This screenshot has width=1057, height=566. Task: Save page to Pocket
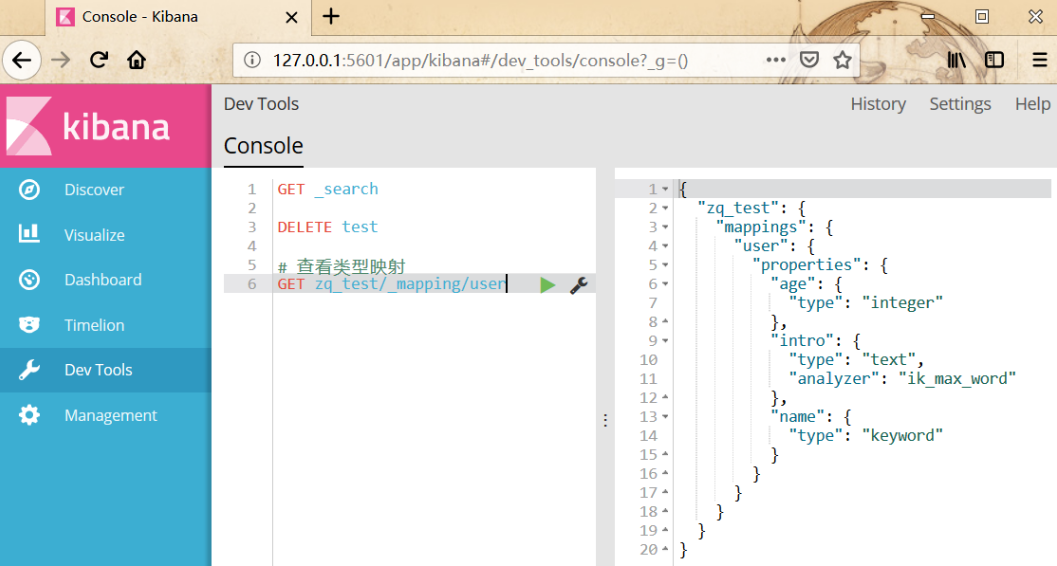[x=809, y=60]
